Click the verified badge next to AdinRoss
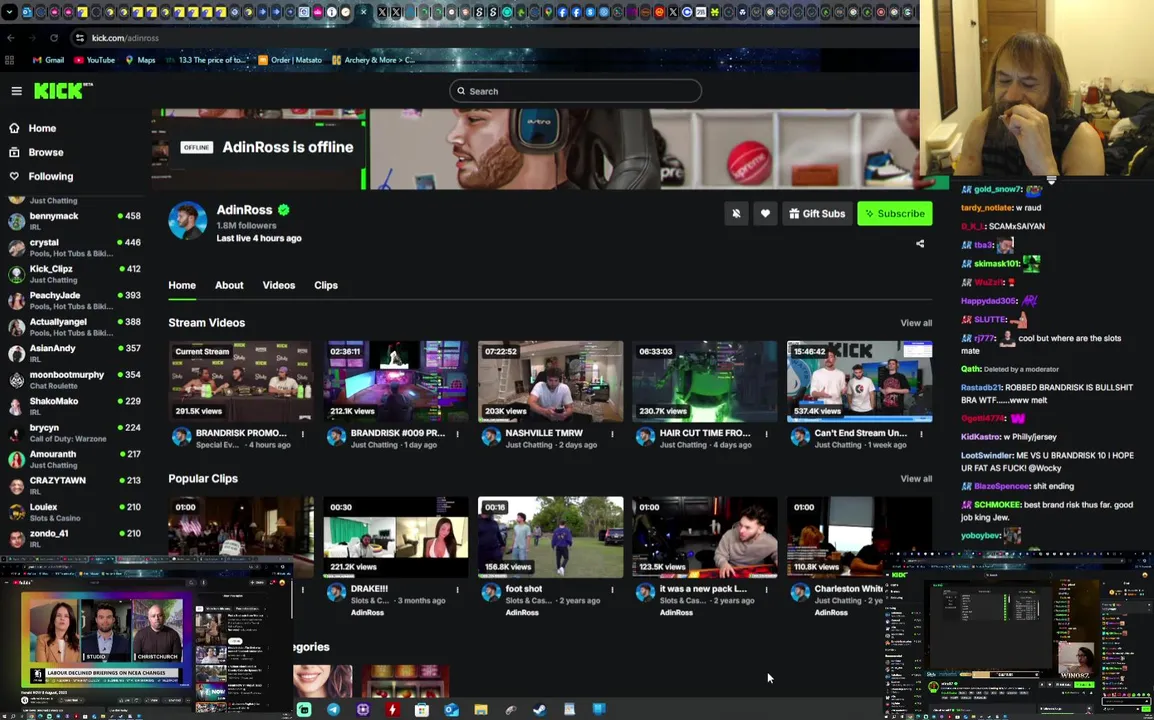 (283, 210)
